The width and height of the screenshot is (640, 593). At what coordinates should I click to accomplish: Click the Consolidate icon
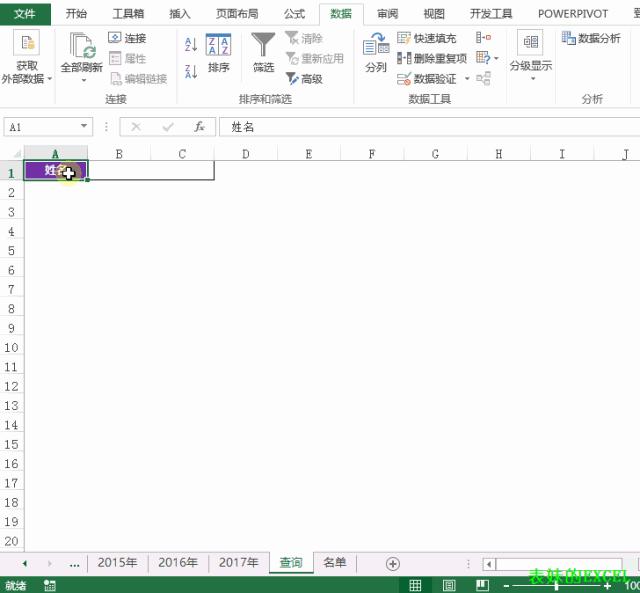pos(484,38)
